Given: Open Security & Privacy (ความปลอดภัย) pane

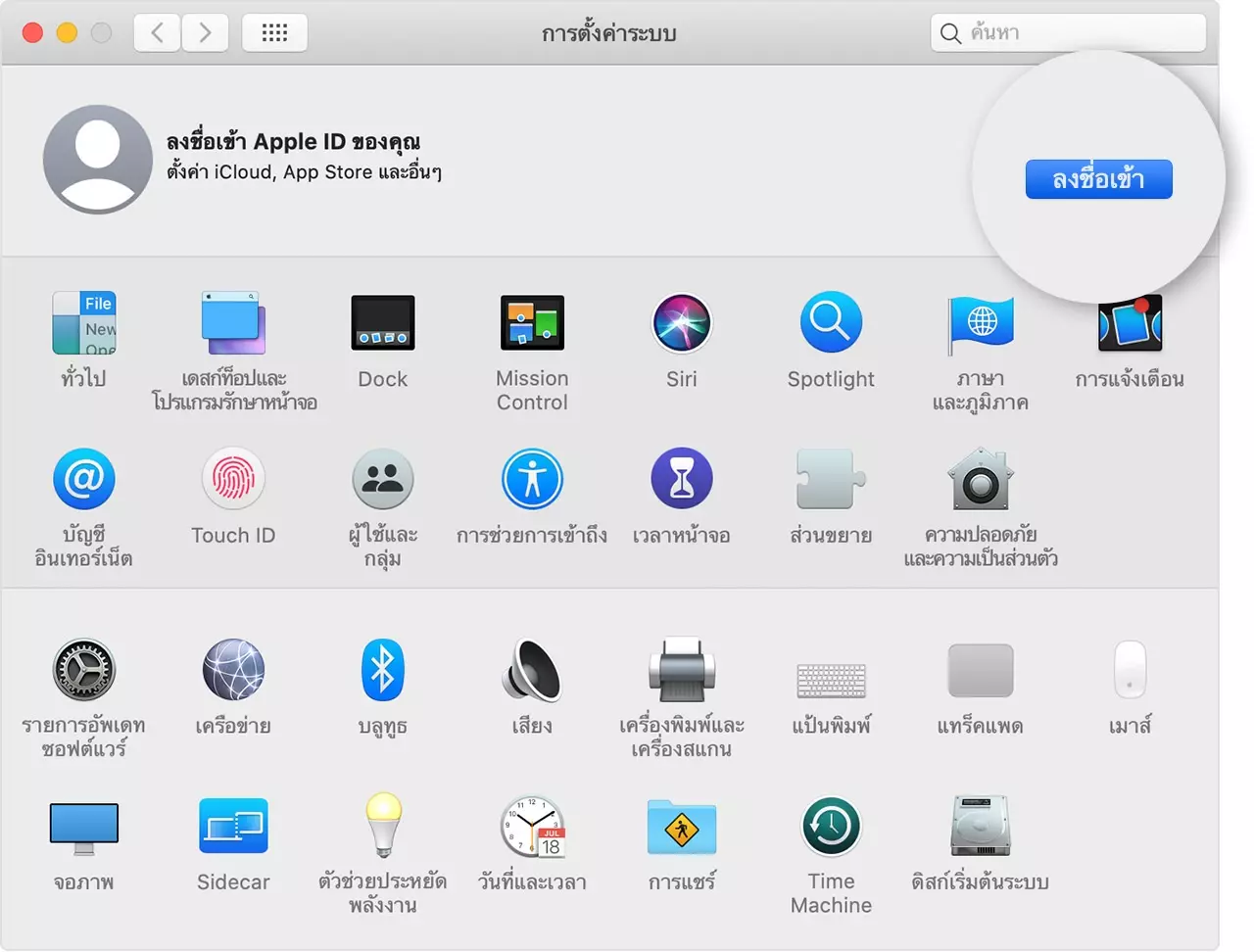Looking at the screenshot, I should click(x=981, y=479).
